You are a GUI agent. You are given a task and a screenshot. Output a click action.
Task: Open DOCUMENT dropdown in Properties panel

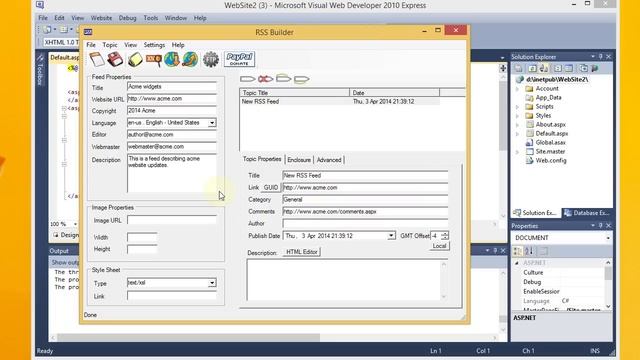click(x=608, y=238)
